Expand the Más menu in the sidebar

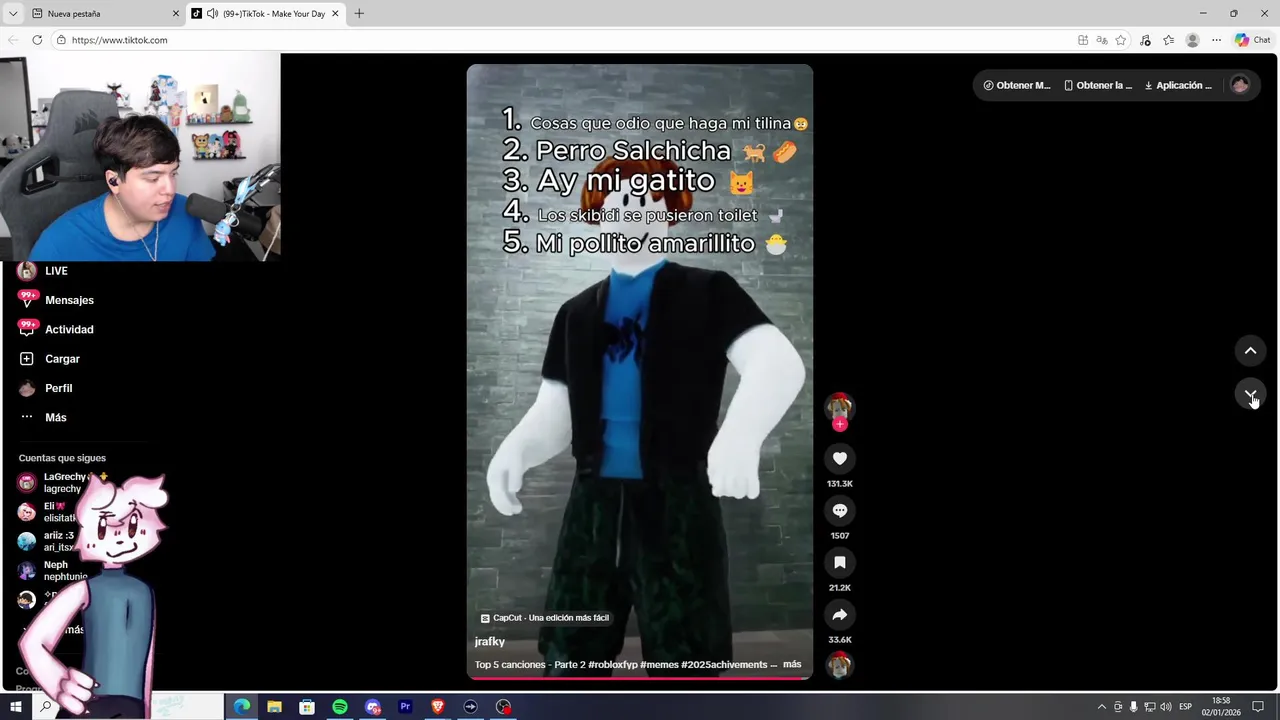click(55, 417)
